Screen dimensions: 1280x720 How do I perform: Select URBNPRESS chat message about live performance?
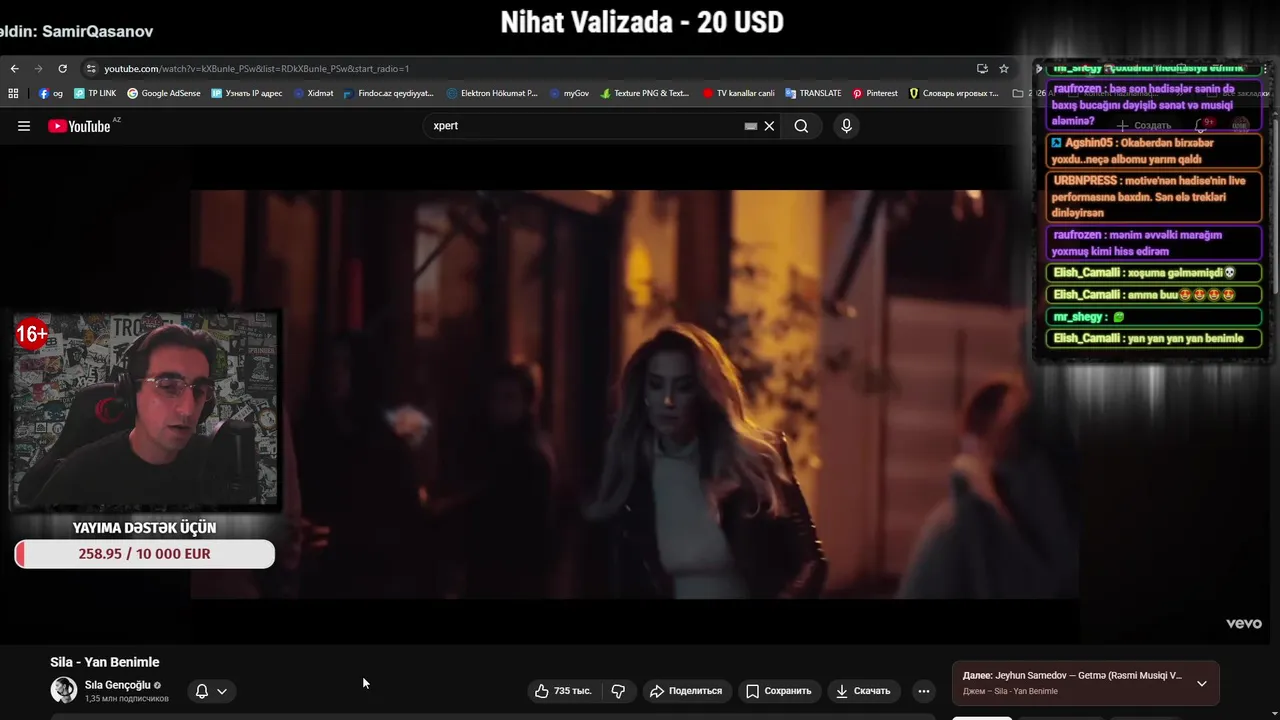pyautogui.click(x=1154, y=196)
